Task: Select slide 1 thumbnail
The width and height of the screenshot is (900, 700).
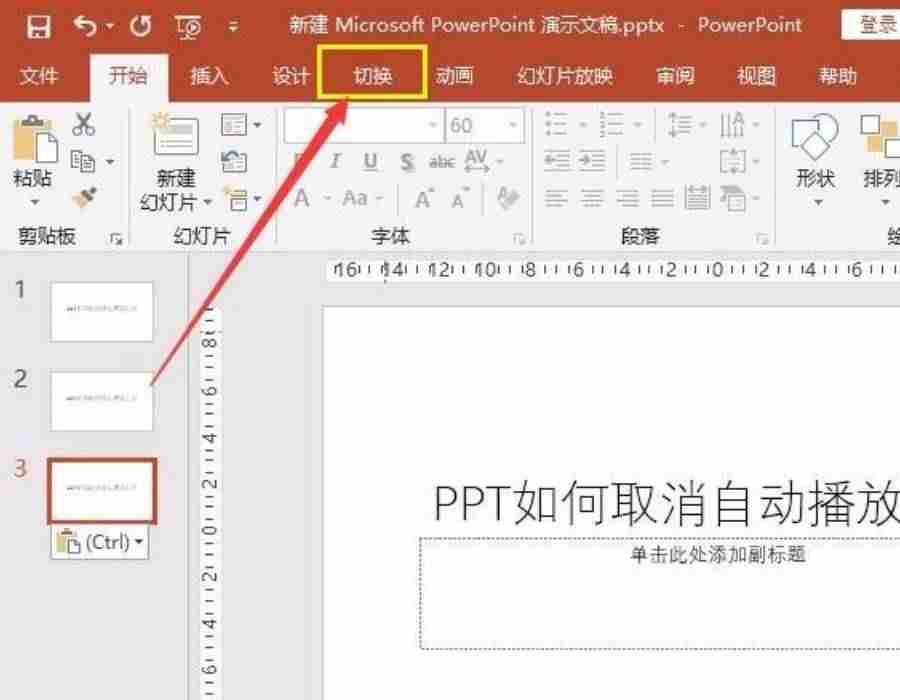Action: (x=102, y=312)
